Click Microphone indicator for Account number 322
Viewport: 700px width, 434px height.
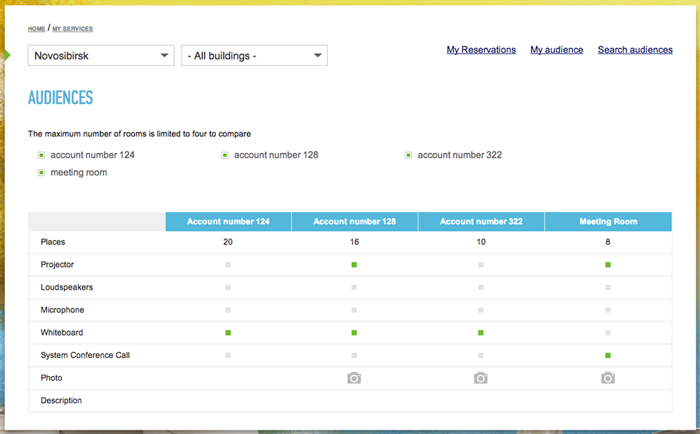[x=481, y=310]
